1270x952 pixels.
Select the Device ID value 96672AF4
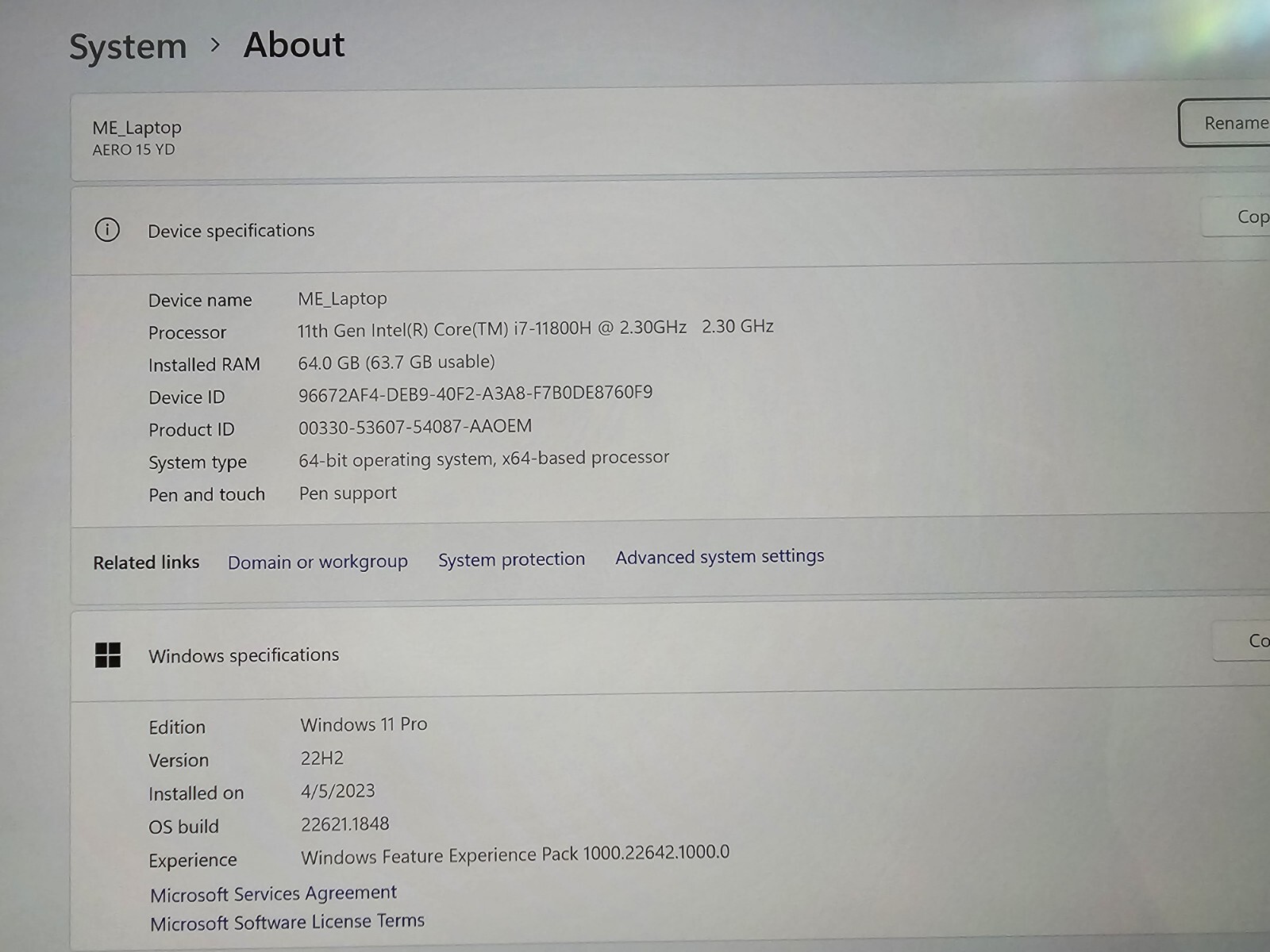click(x=475, y=393)
